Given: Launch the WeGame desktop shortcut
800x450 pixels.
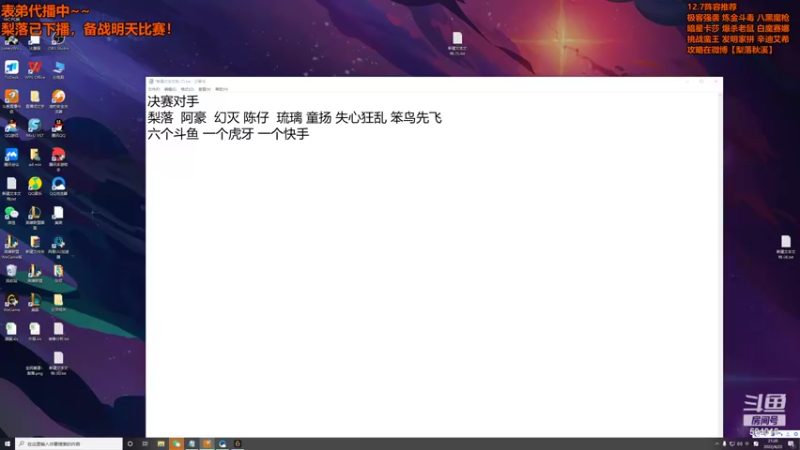Looking at the screenshot, I should [11, 303].
